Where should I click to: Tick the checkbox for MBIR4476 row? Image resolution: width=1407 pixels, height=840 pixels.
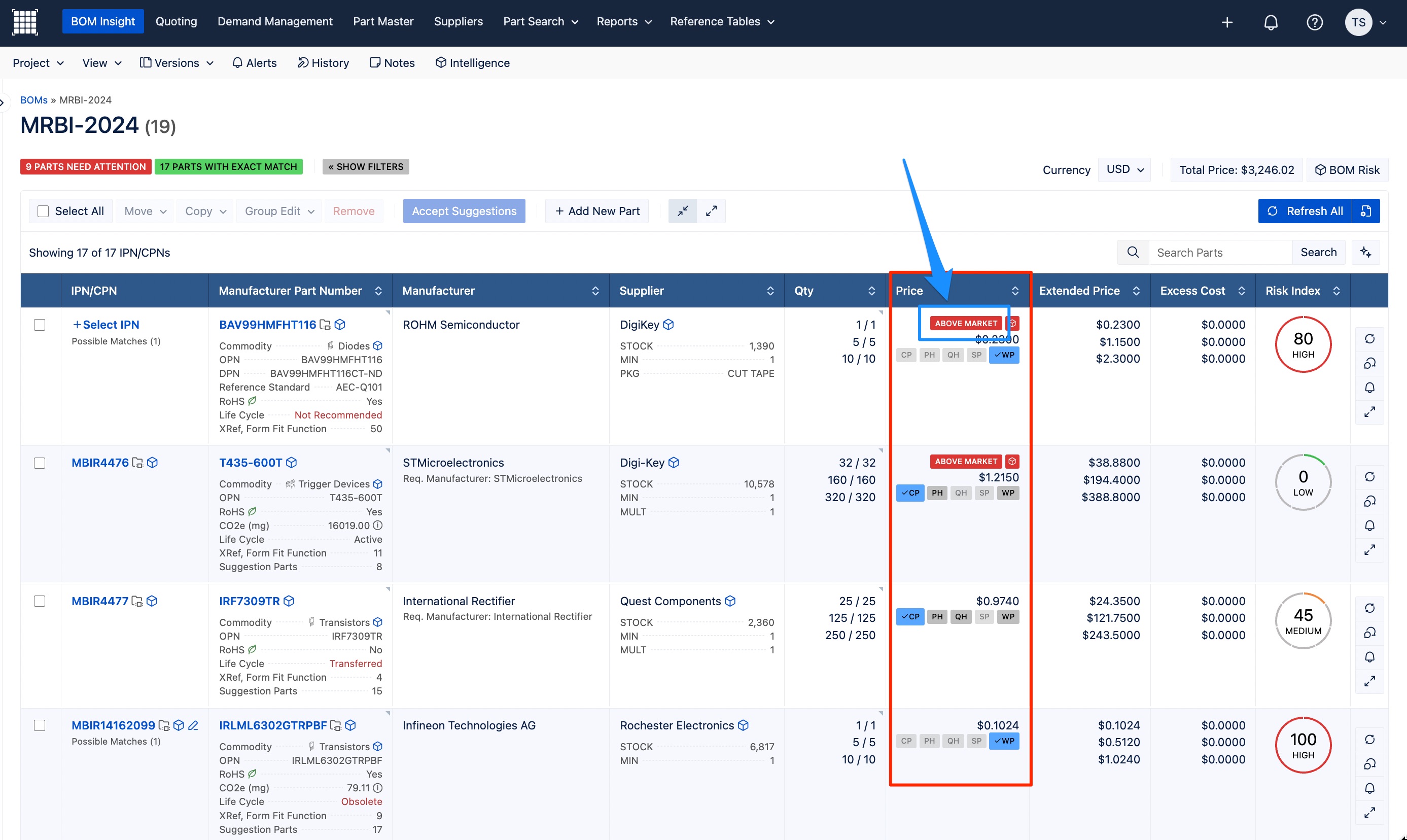pos(40,463)
